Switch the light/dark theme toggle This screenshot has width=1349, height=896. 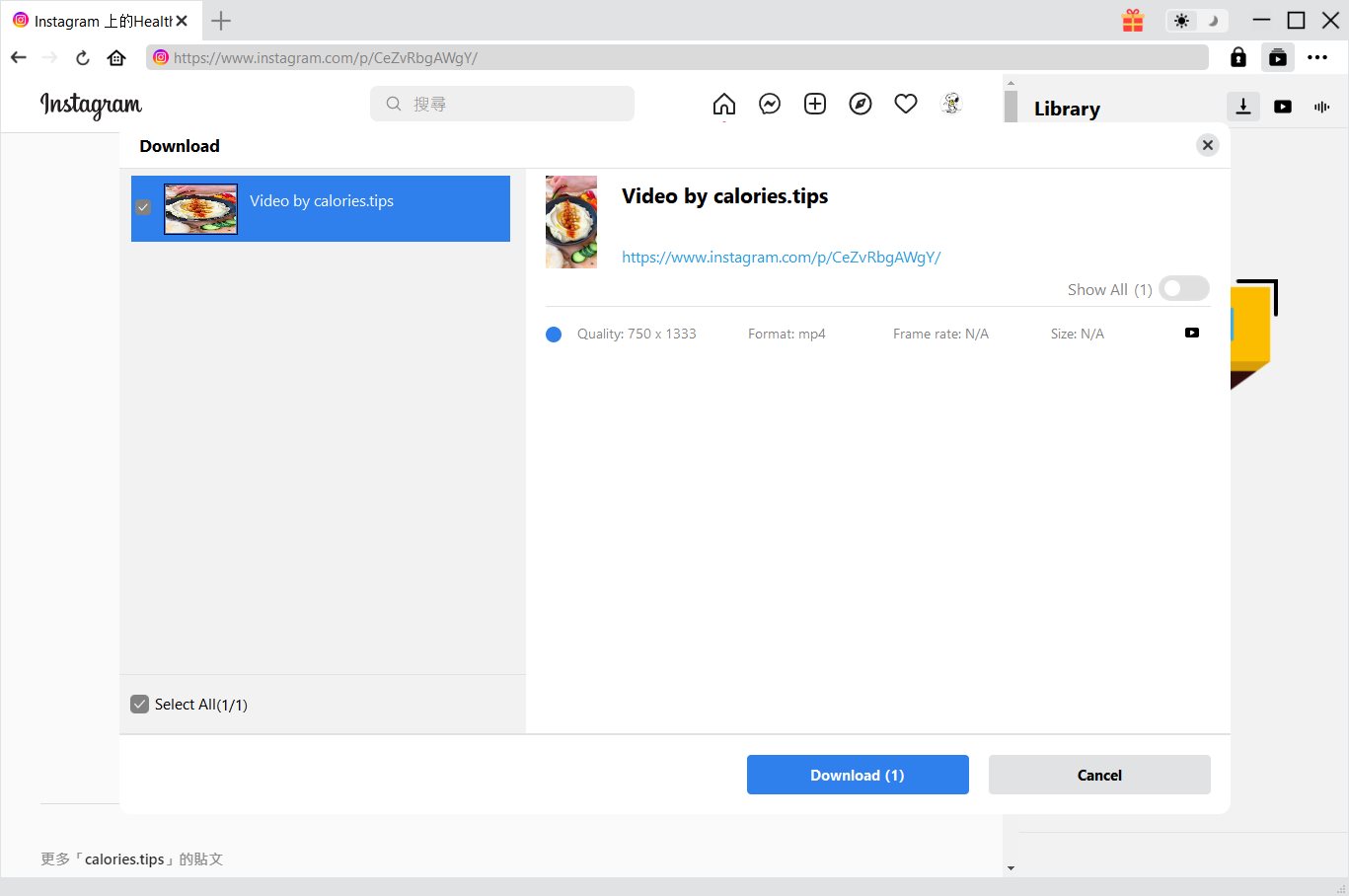(x=1196, y=21)
